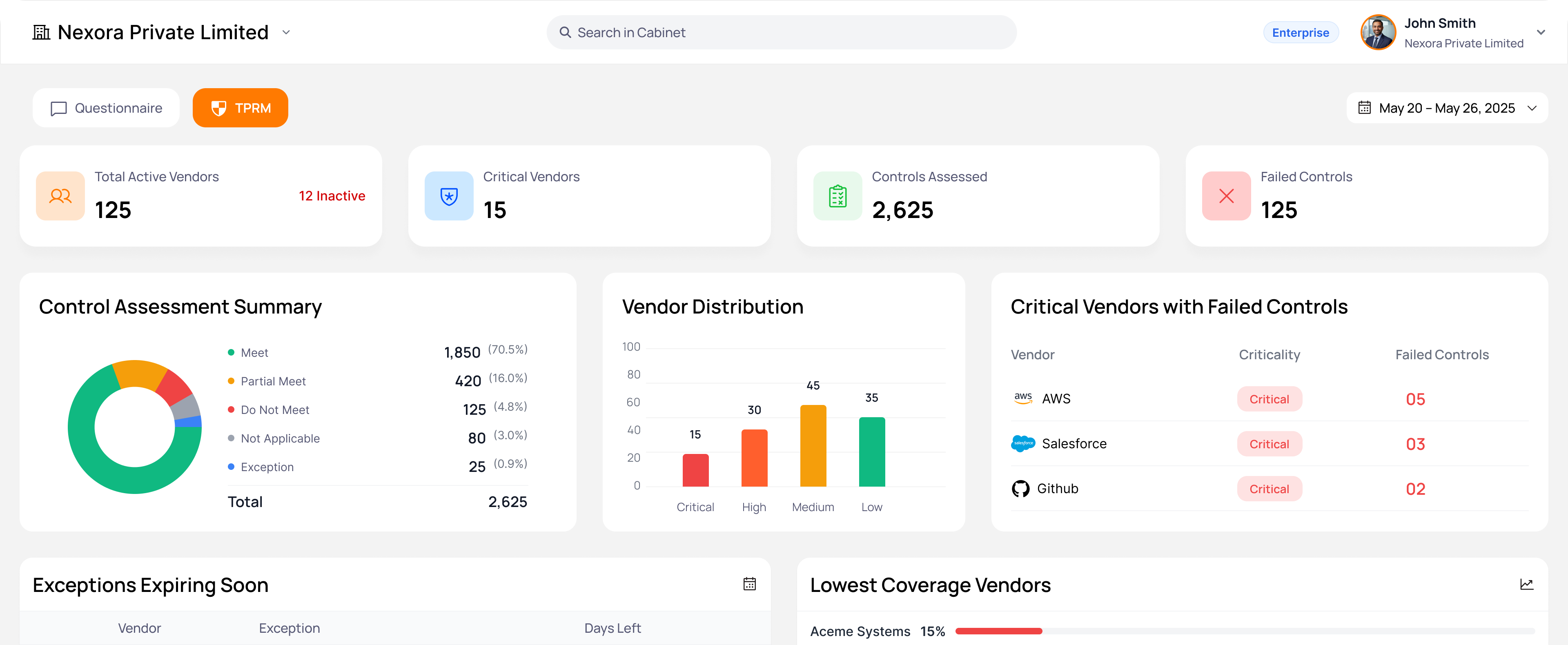Screen dimensions: 1568x645
Task: Click the Critical Vendors shield star icon
Action: pos(449,196)
